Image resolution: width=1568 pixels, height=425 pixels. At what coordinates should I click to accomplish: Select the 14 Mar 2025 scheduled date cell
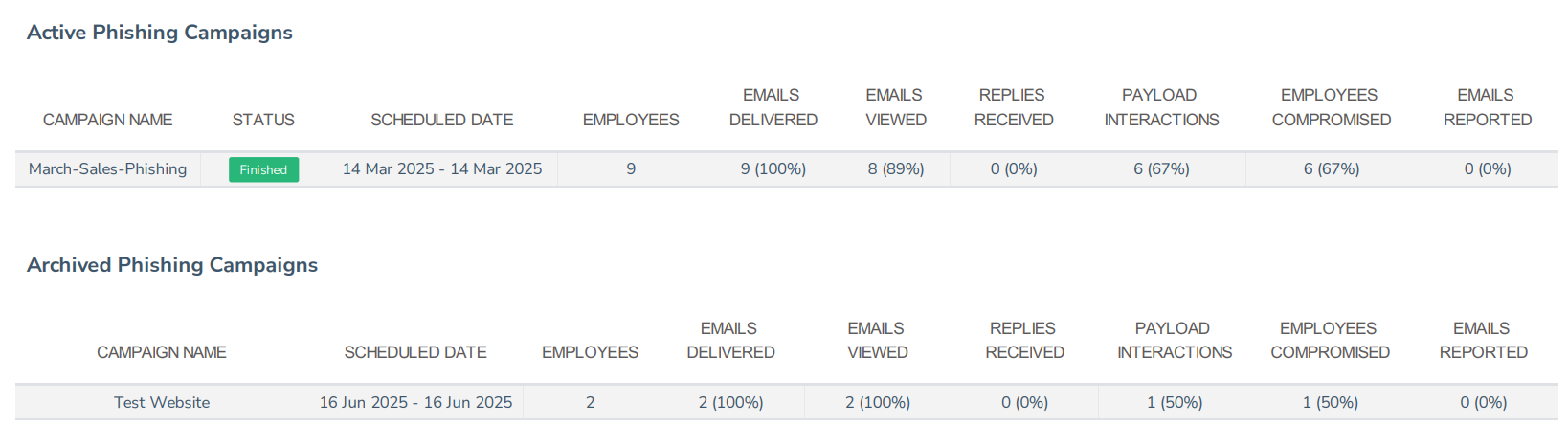click(x=441, y=169)
